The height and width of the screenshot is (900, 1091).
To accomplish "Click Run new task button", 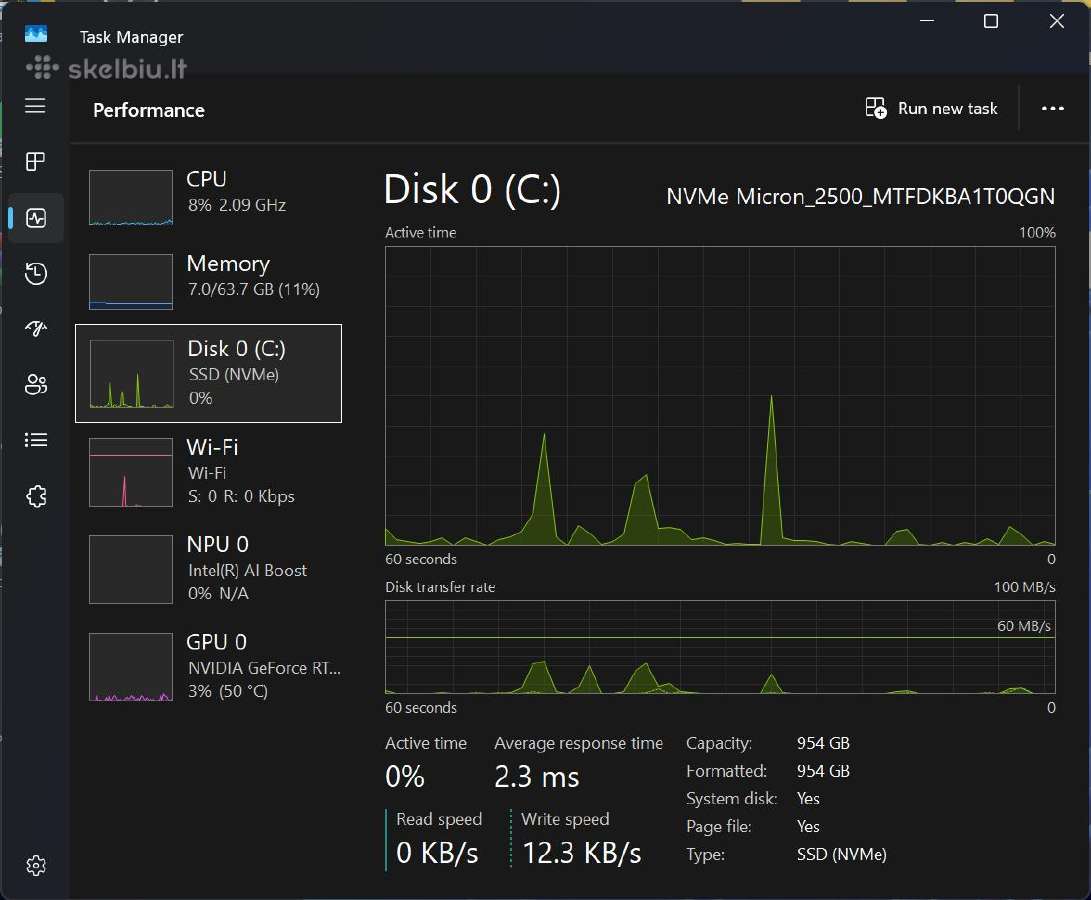I will 931,109.
